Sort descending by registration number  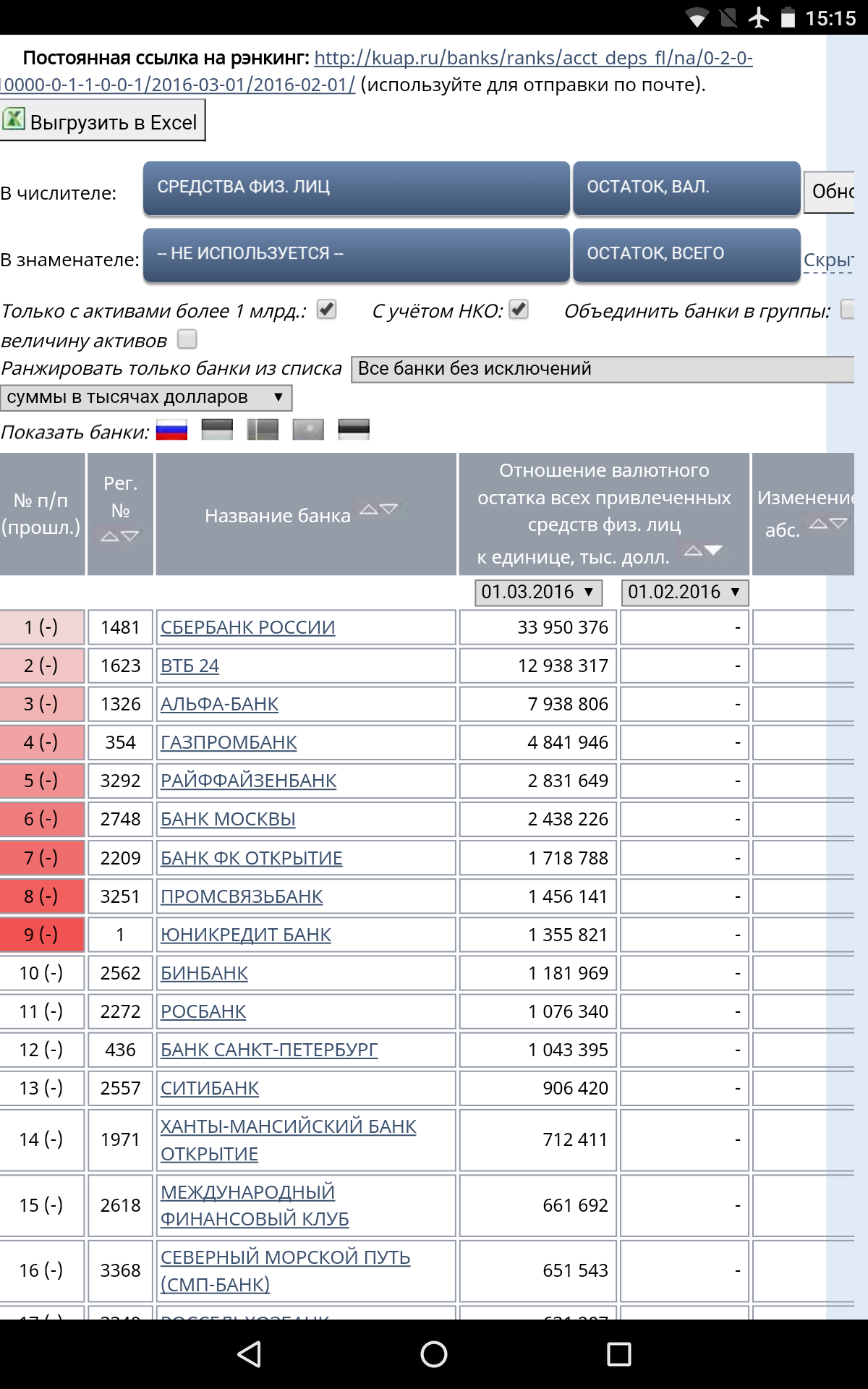click(x=130, y=536)
